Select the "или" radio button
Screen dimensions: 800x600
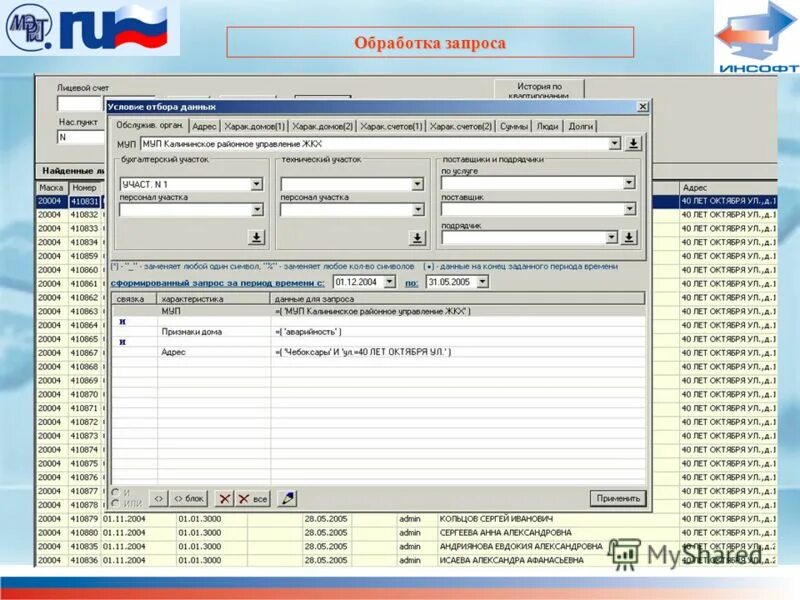coord(115,499)
